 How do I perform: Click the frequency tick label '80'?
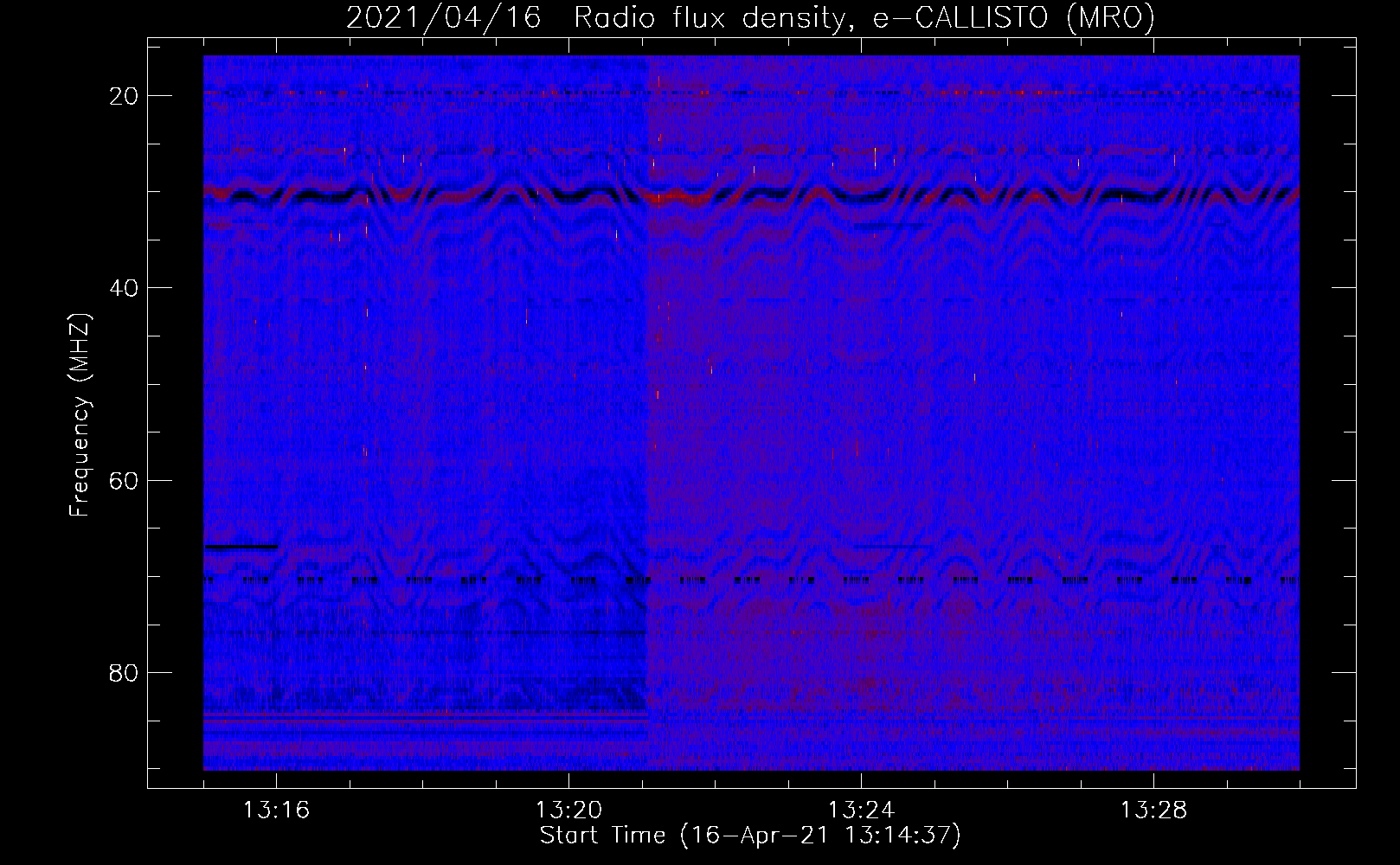[125, 673]
